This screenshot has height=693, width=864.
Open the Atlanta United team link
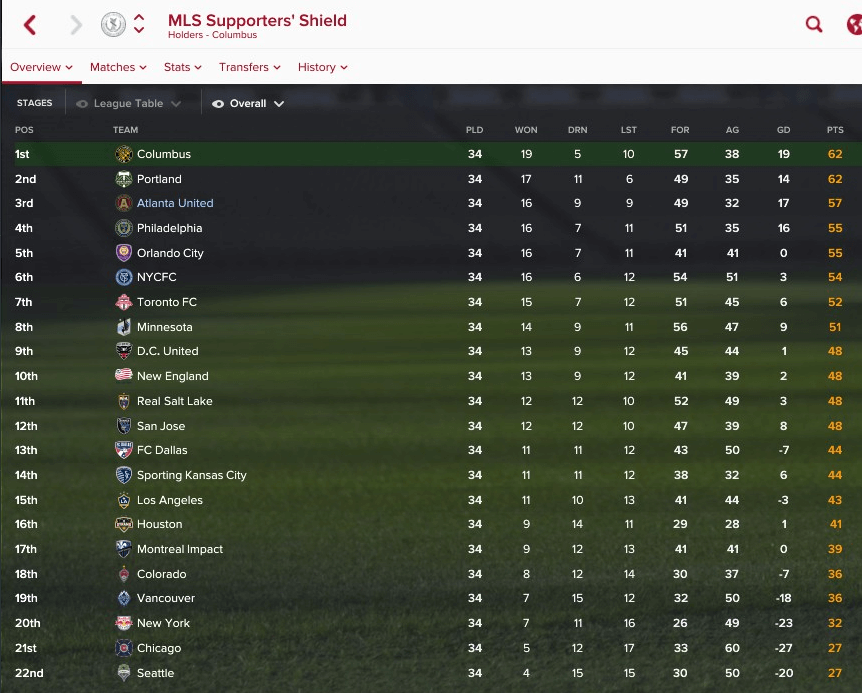(x=175, y=203)
